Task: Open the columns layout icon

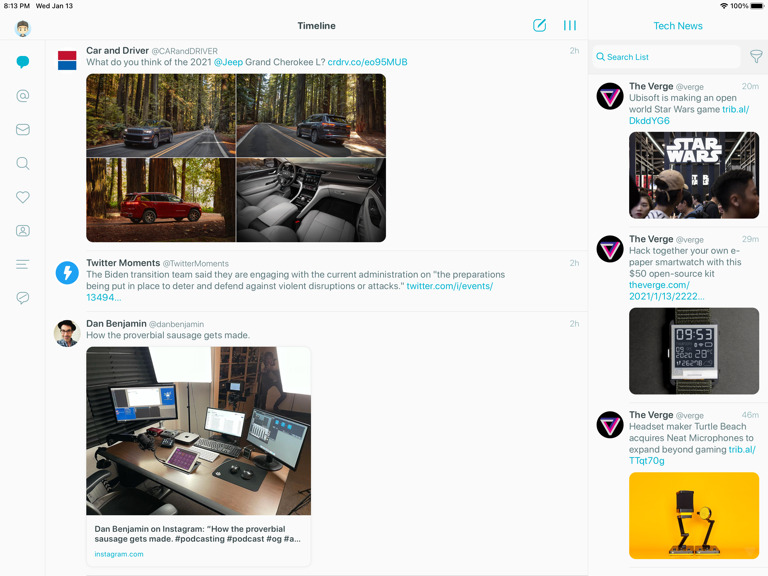Action: click(x=570, y=25)
